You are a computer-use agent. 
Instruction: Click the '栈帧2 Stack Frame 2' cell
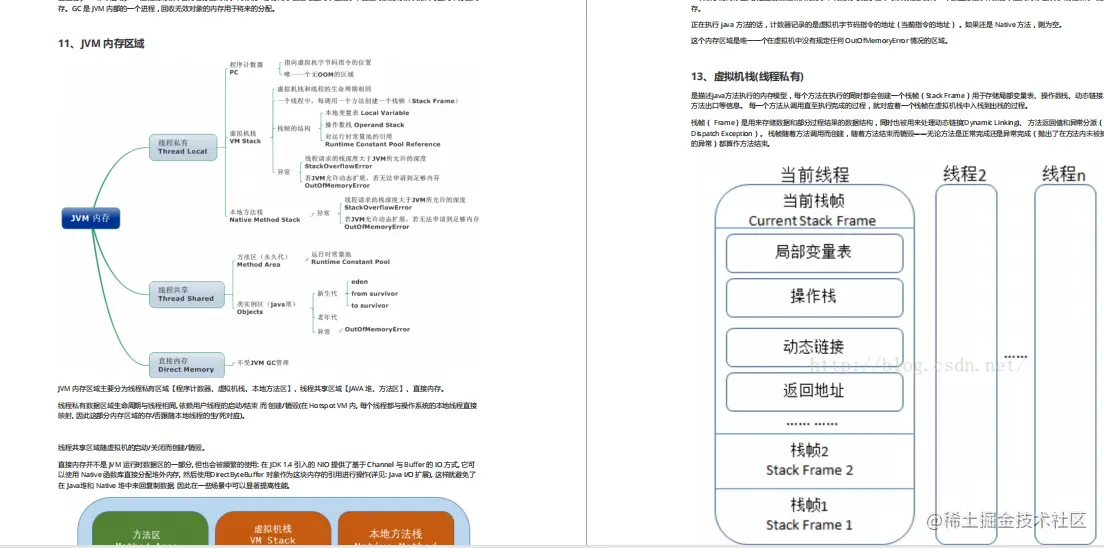point(815,461)
